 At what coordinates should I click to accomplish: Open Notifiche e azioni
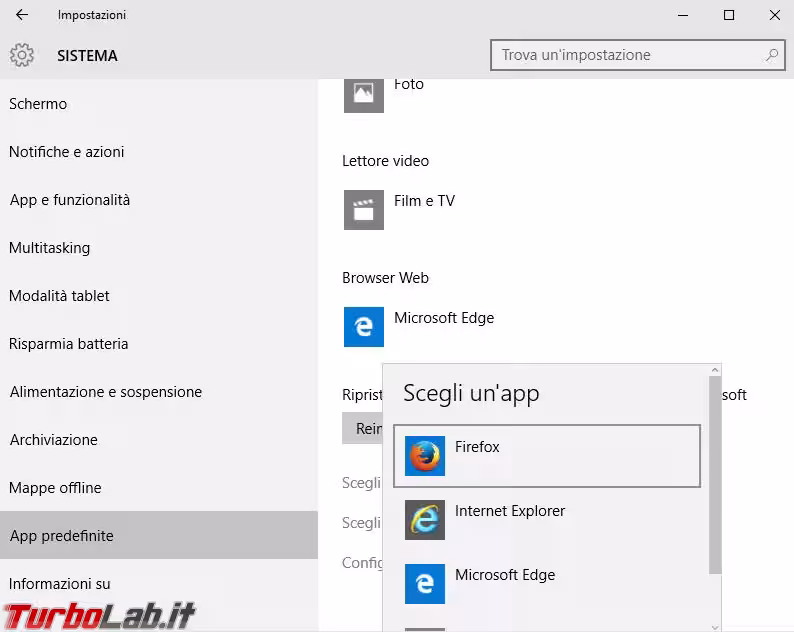(x=158, y=152)
